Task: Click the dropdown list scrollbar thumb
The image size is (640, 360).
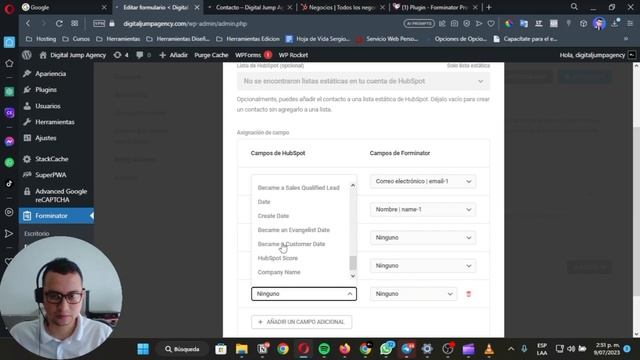Action: coord(353,263)
